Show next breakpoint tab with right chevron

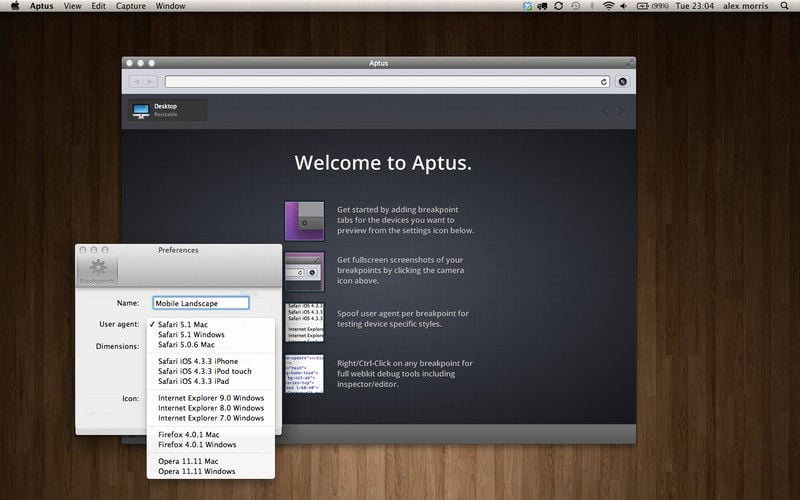pos(621,111)
